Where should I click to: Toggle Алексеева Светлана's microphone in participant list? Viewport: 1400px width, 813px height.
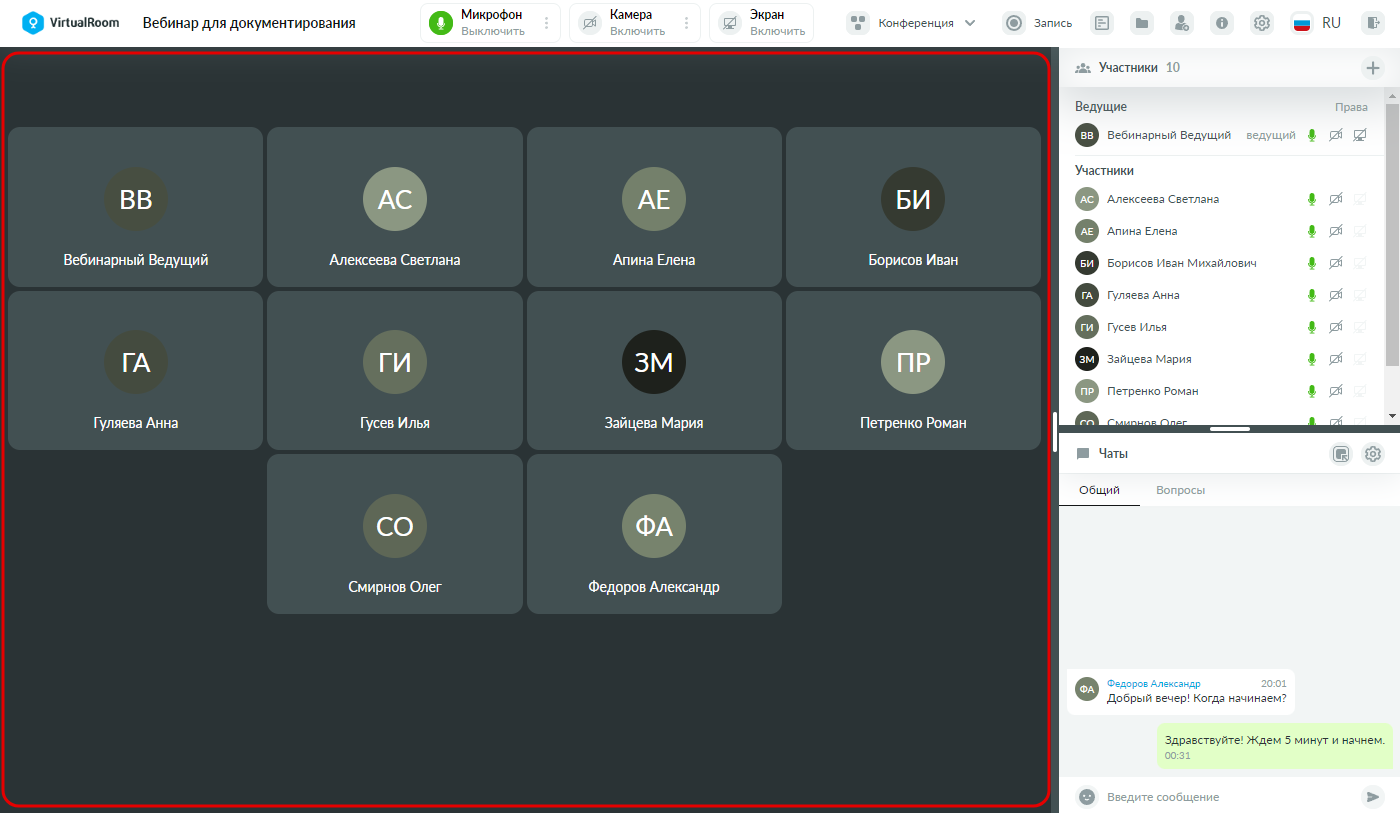click(x=1312, y=199)
